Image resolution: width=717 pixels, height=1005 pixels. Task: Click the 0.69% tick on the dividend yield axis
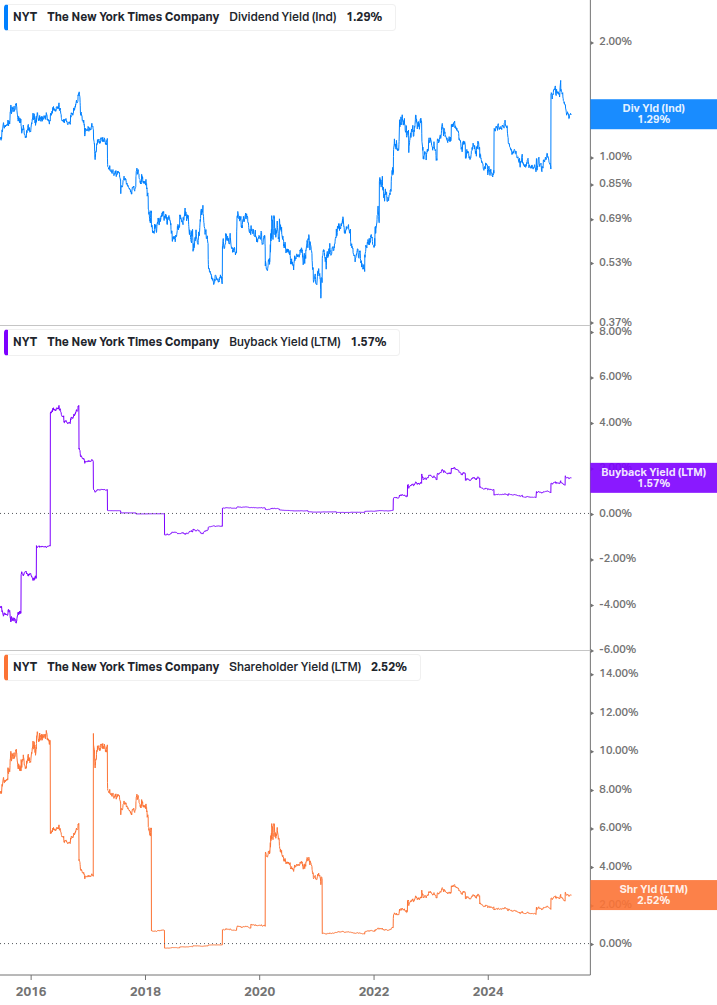click(x=615, y=219)
